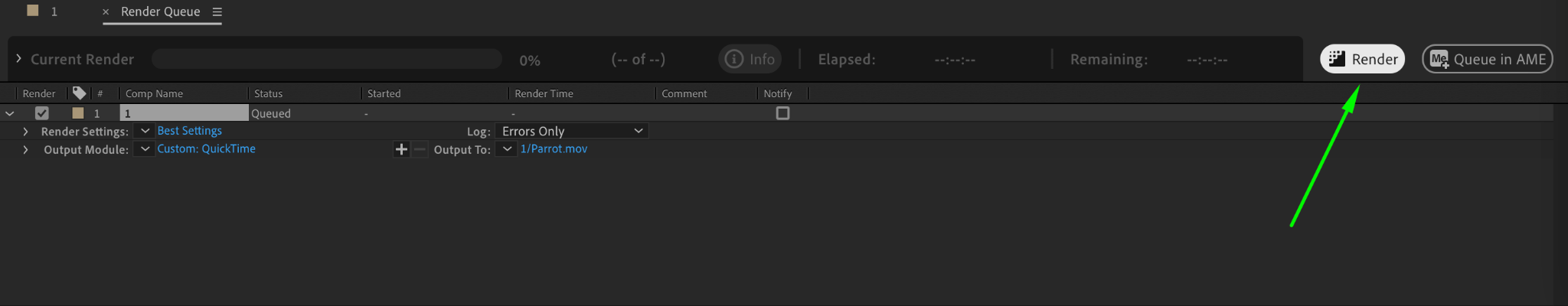Remove output module with minus icon
This screenshot has height=306, width=1568.
(x=420, y=149)
